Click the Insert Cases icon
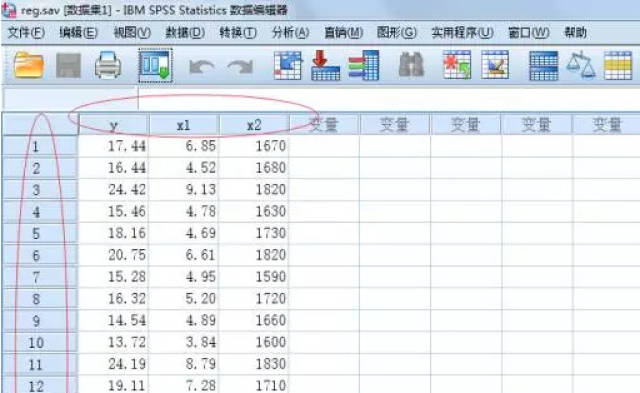 [x=457, y=65]
